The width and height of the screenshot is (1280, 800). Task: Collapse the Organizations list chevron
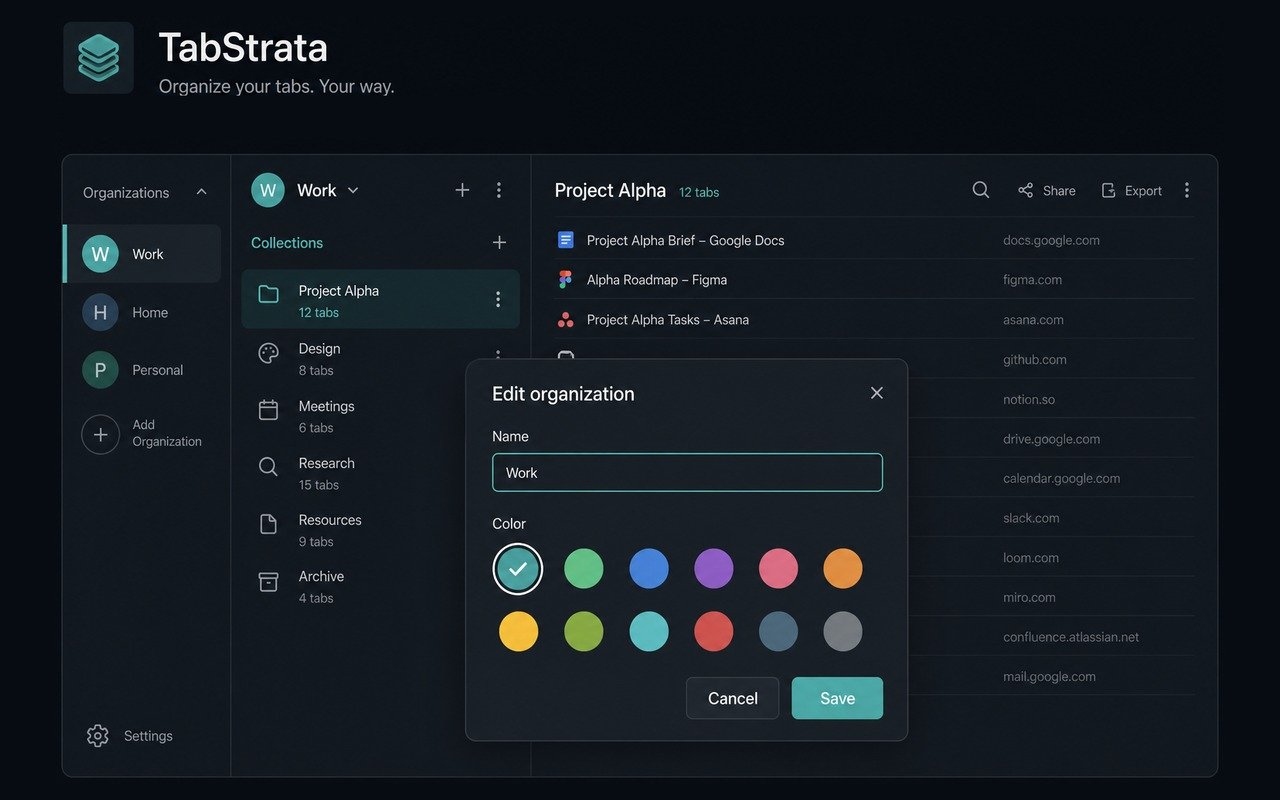coord(201,192)
